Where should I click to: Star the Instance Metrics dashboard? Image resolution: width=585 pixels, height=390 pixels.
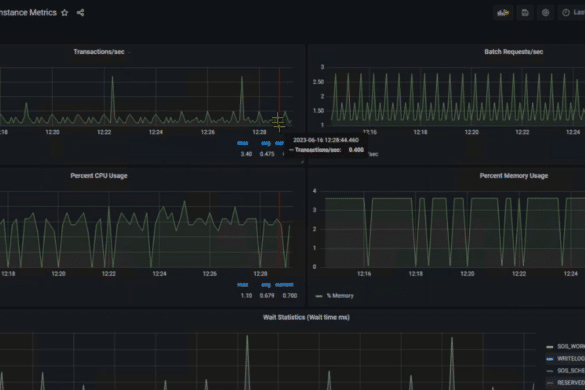click(x=65, y=13)
